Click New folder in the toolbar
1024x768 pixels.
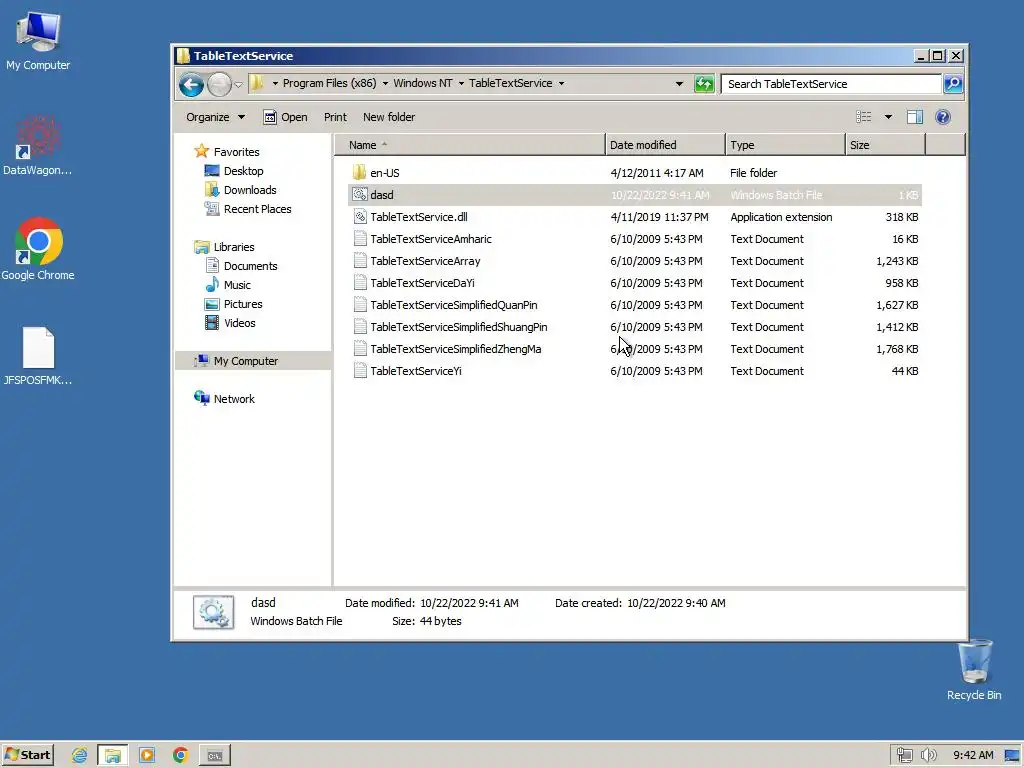coord(389,117)
